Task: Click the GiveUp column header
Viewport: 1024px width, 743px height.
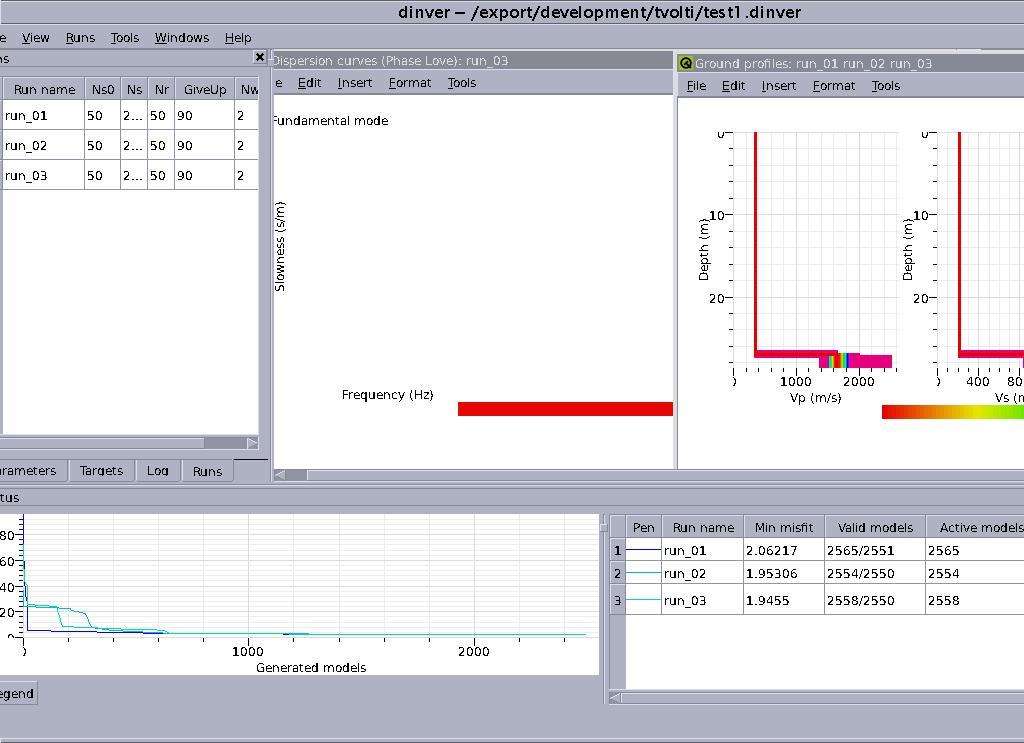Action: 204,90
